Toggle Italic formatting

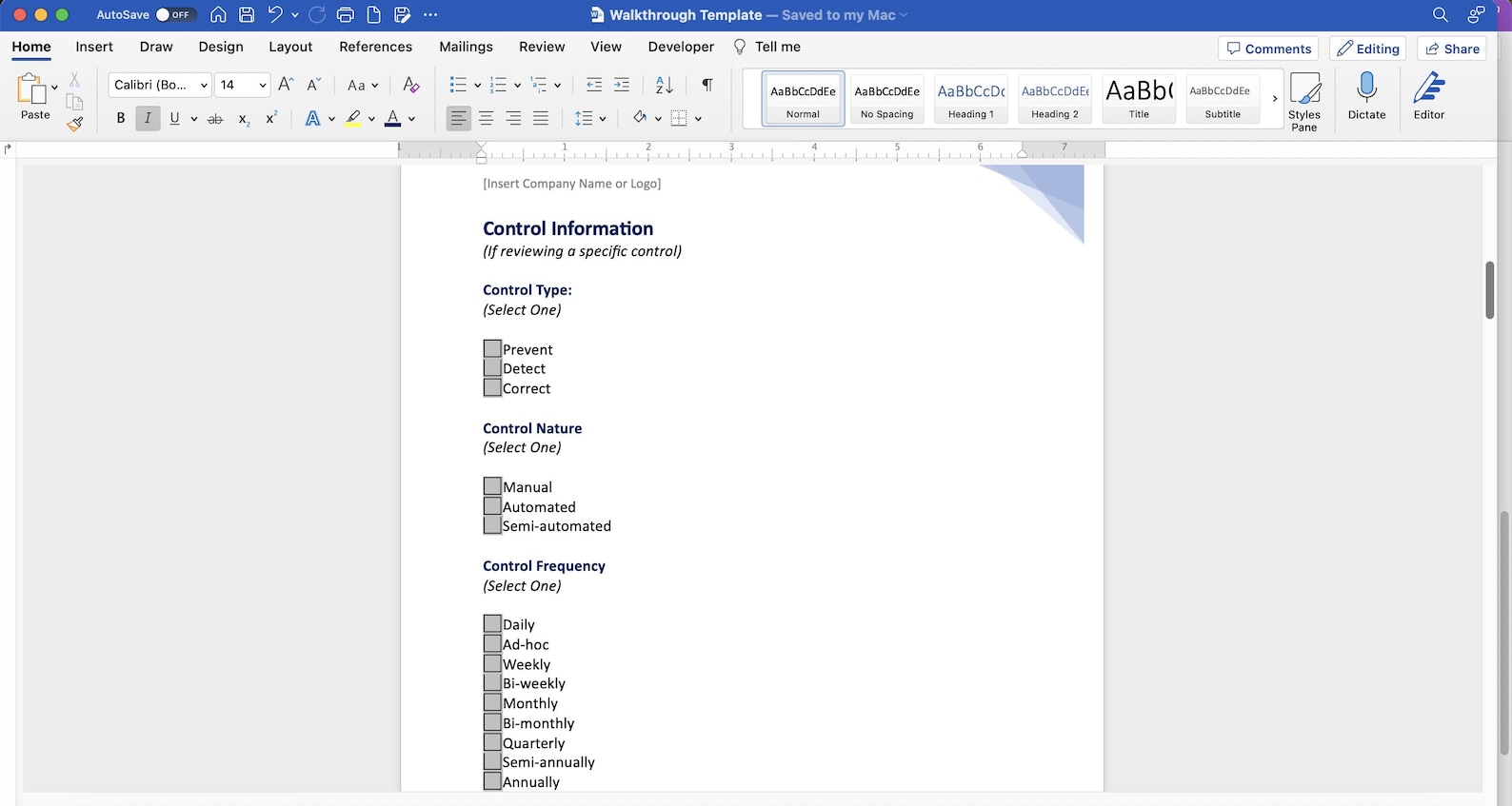pos(148,119)
